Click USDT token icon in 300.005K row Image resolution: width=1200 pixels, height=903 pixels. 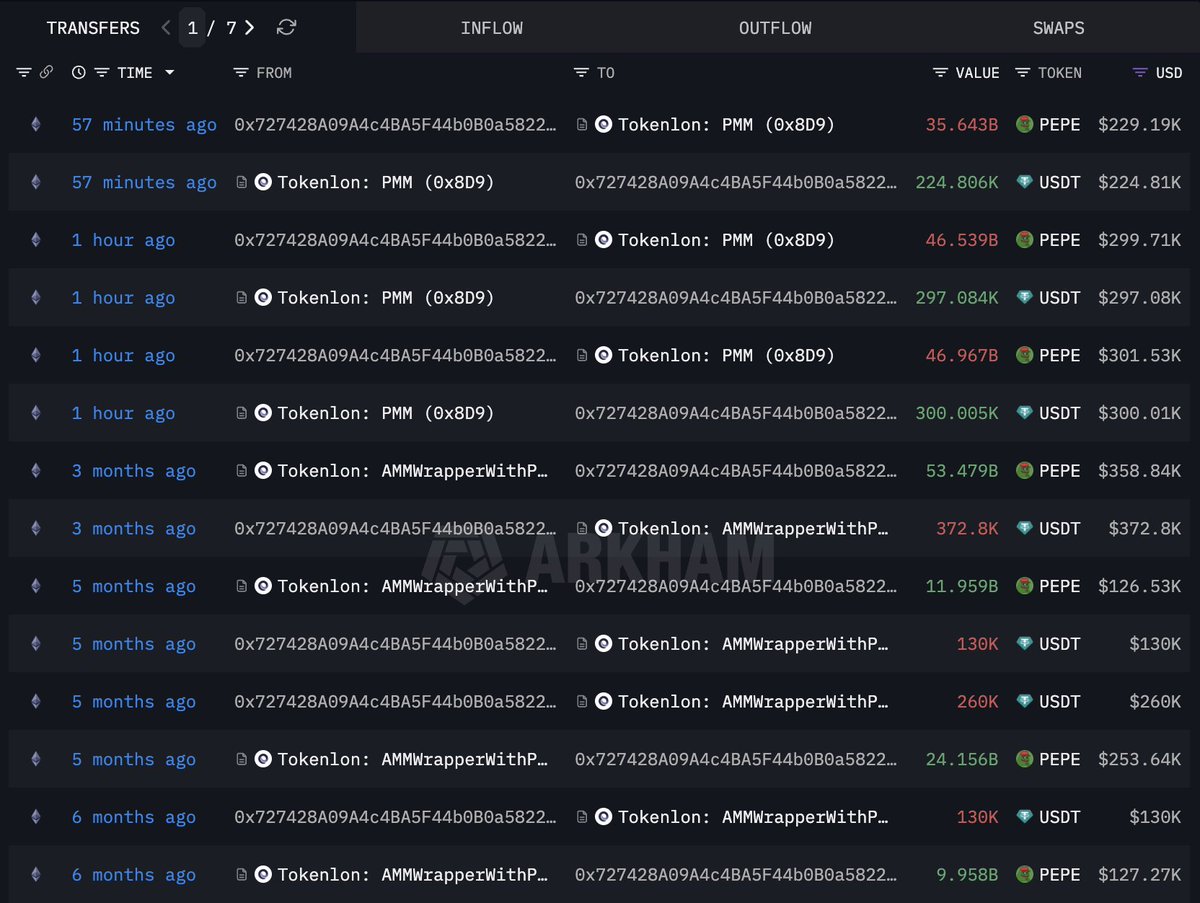[x=1024, y=413]
